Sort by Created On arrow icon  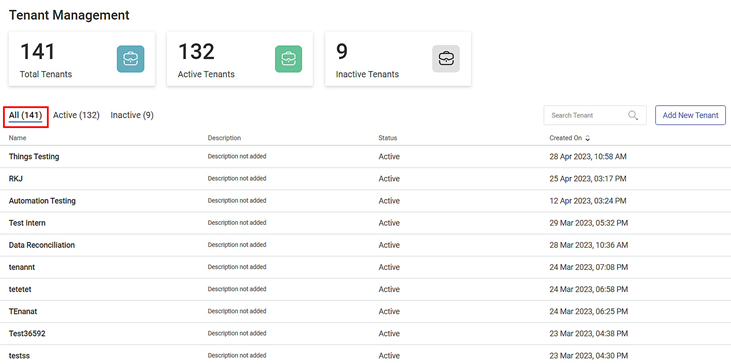587,138
